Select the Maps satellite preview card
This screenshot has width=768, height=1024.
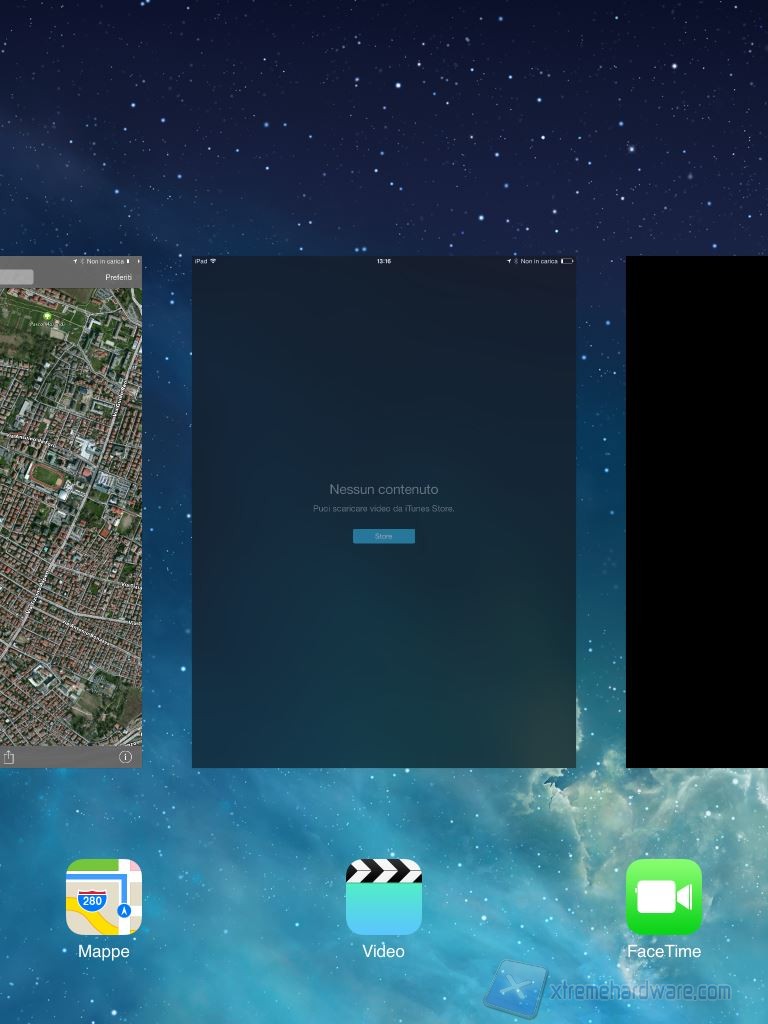click(70, 520)
